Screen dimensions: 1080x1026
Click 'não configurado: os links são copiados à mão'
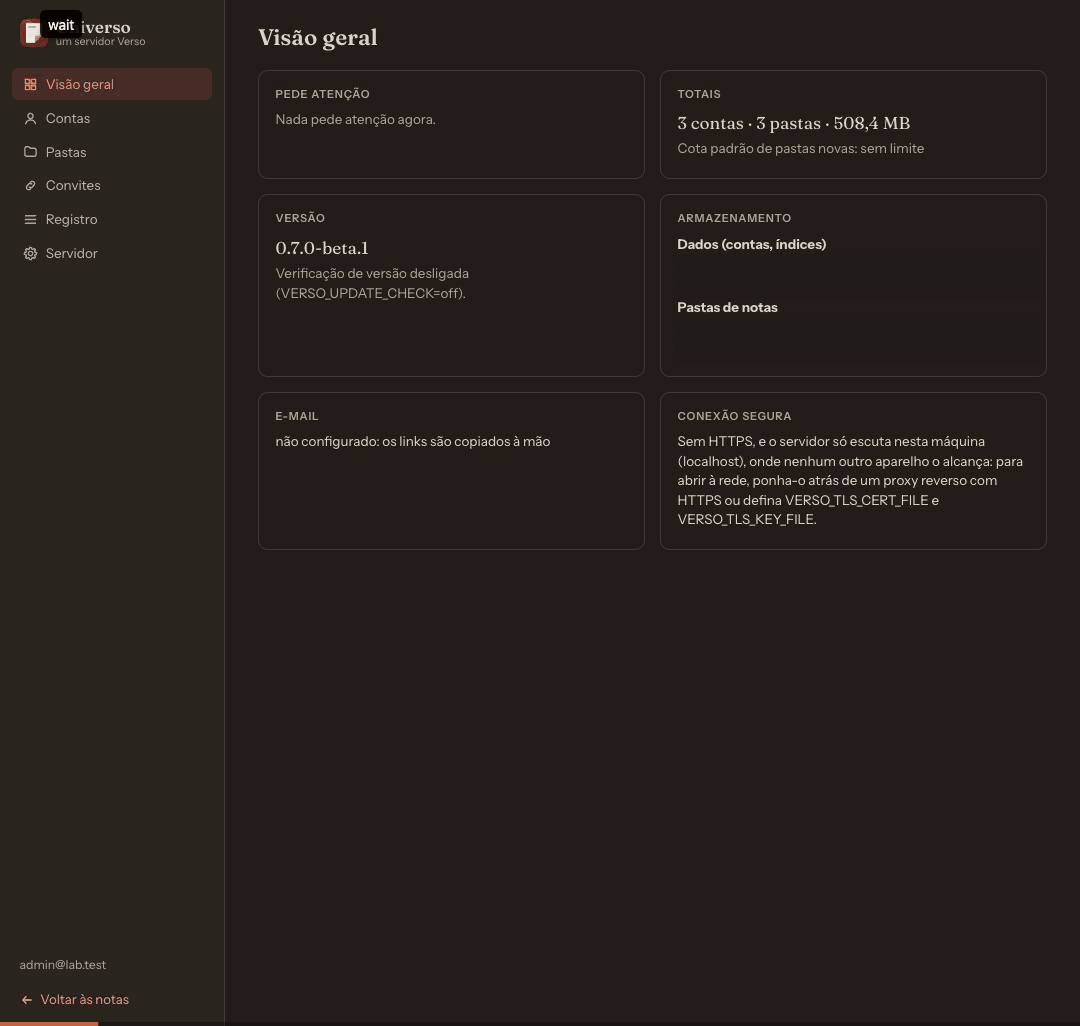point(413,441)
